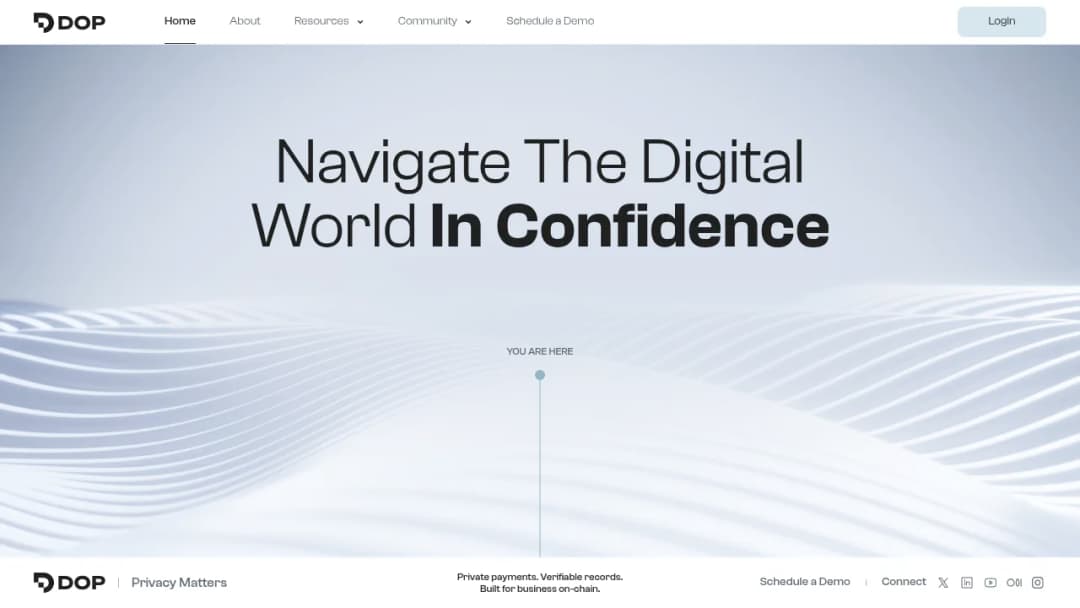Open the YouTube channel icon
Image resolution: width=1080 pixels, height=608 pixels.
point(990,583)
